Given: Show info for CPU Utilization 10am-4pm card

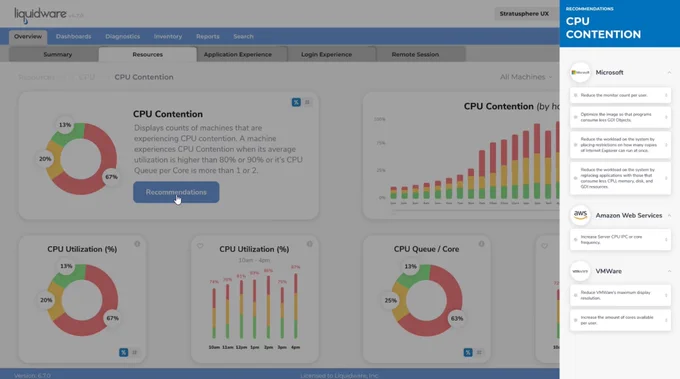Looking at the screenshot, I should (310, 244).
